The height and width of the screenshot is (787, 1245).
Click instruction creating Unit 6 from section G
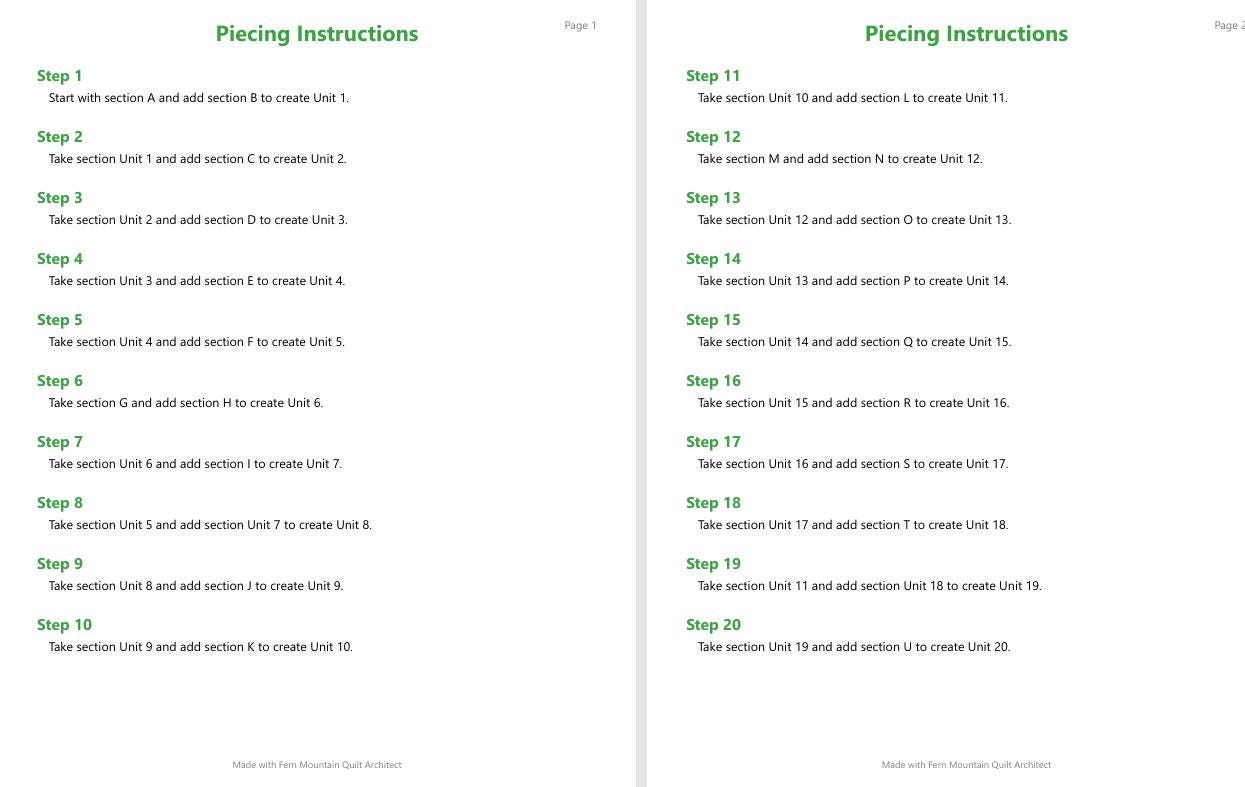pyautogui.click(x=186, y=403)
